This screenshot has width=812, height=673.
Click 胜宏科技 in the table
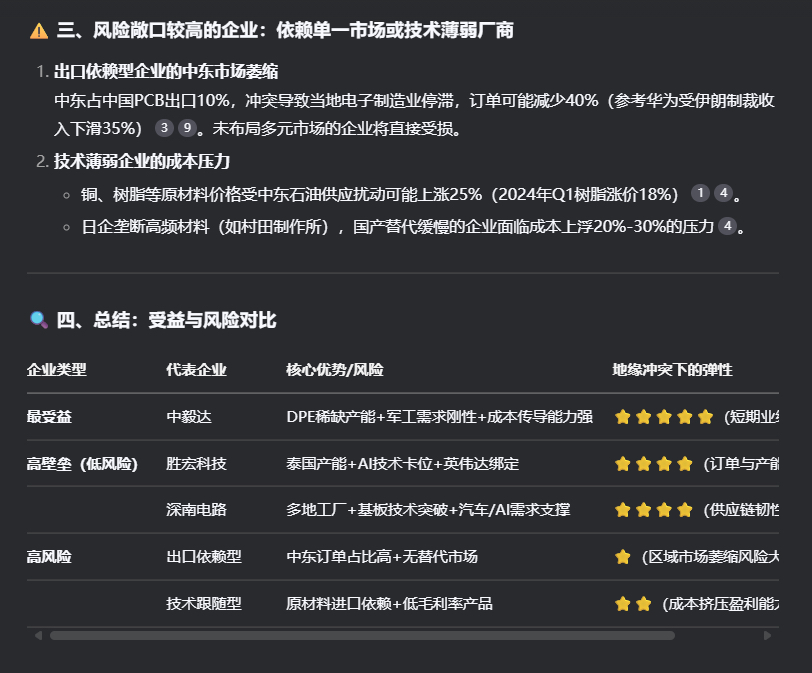coord(196,463)
